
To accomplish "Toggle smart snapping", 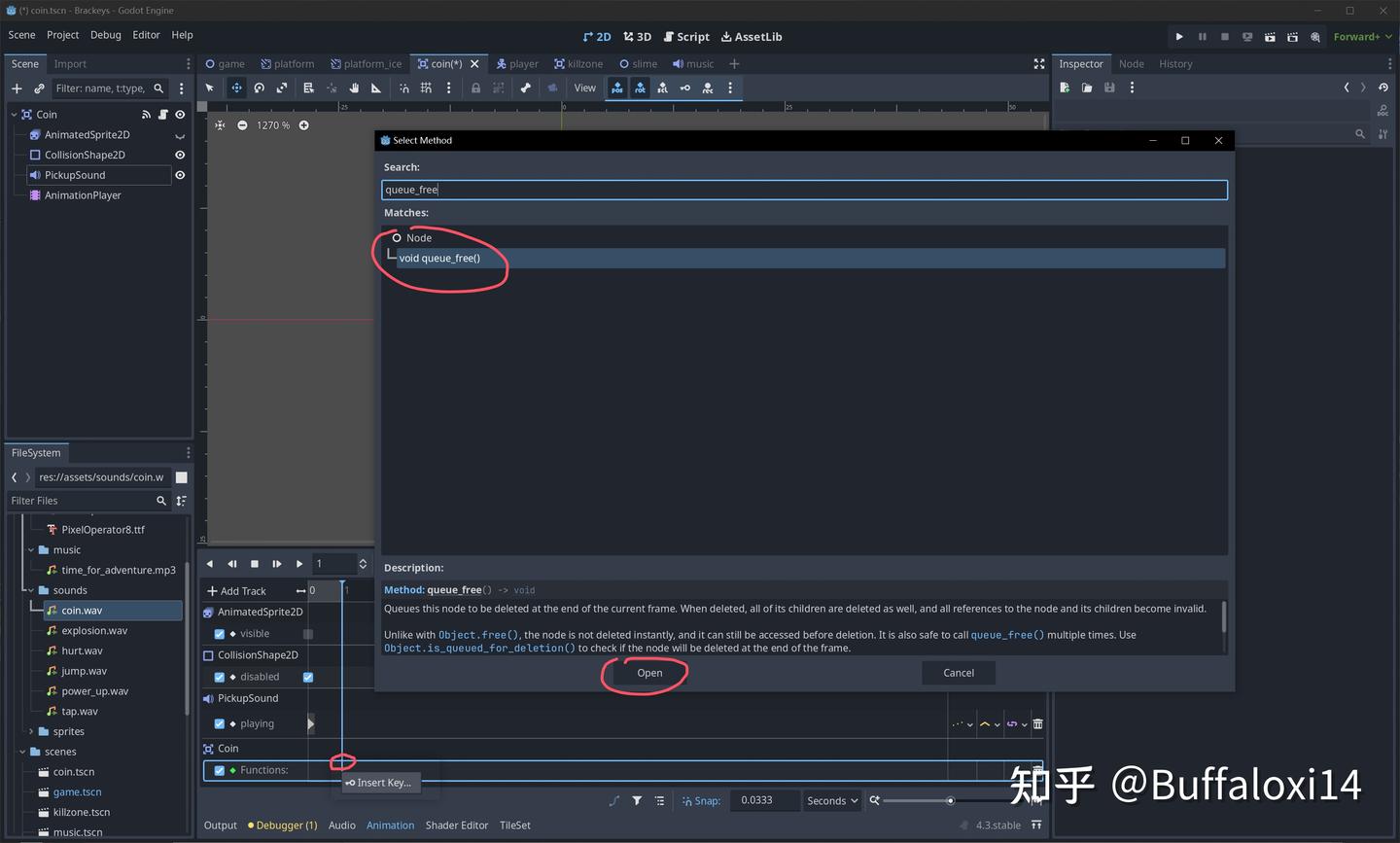I will click(405, 88).
